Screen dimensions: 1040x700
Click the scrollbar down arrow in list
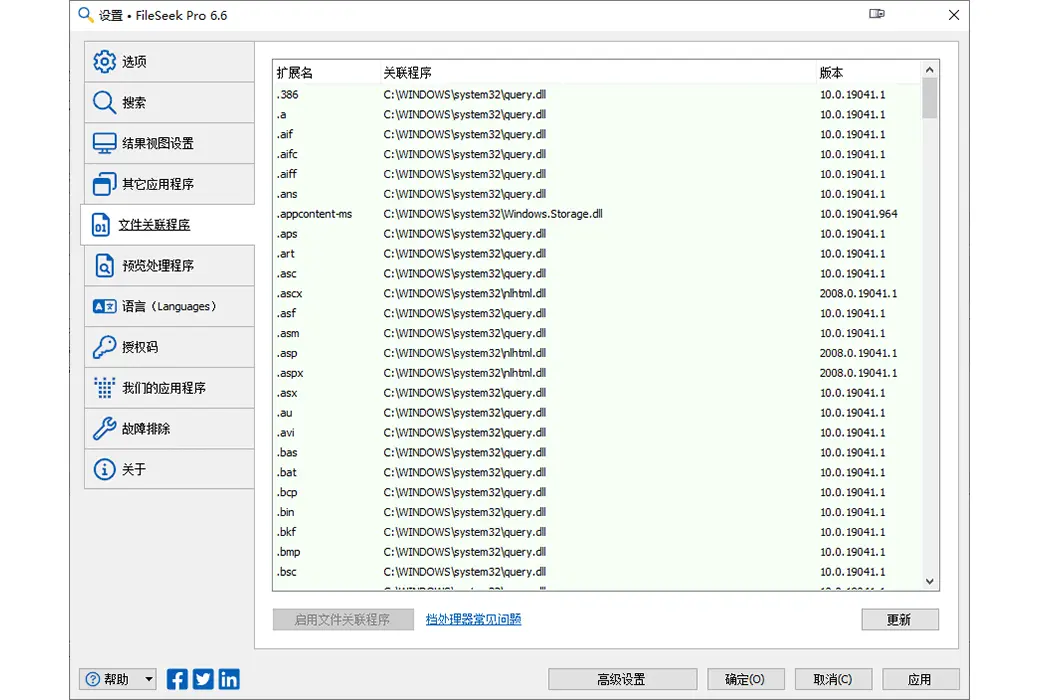[x=930, y=581]
